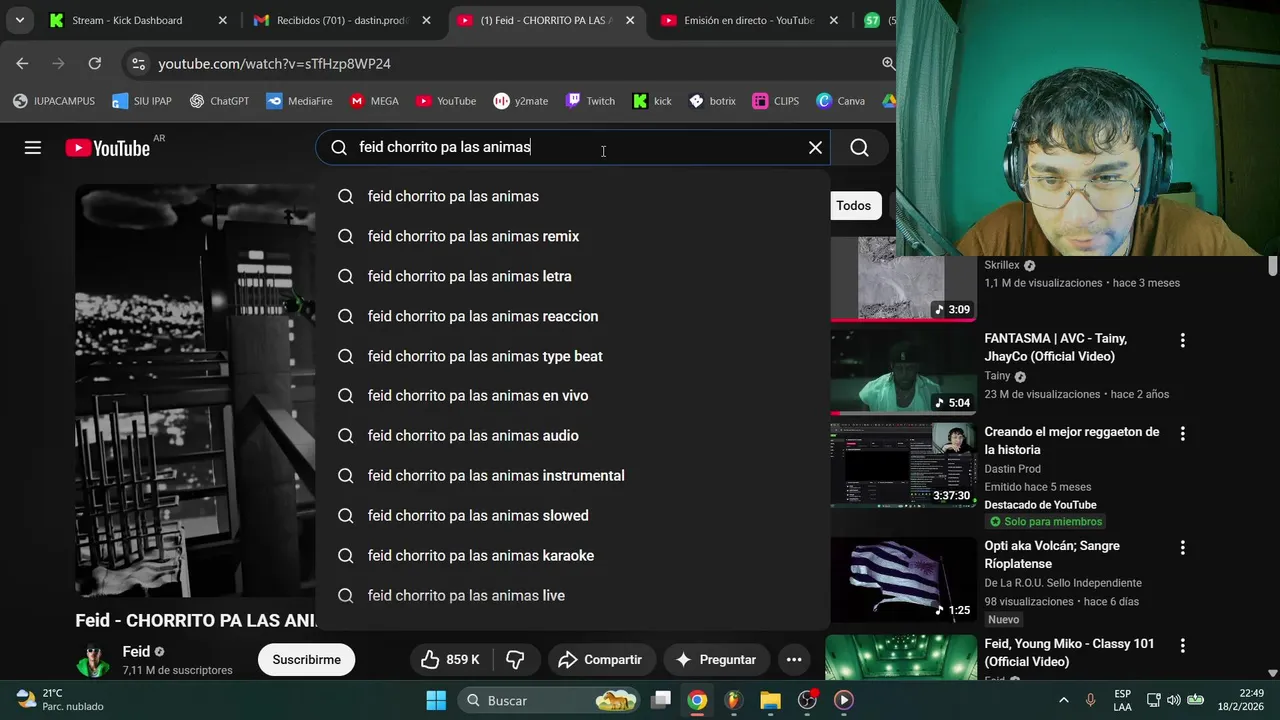
Task: Open more actions ellipsis under the video
Action: 794,660
